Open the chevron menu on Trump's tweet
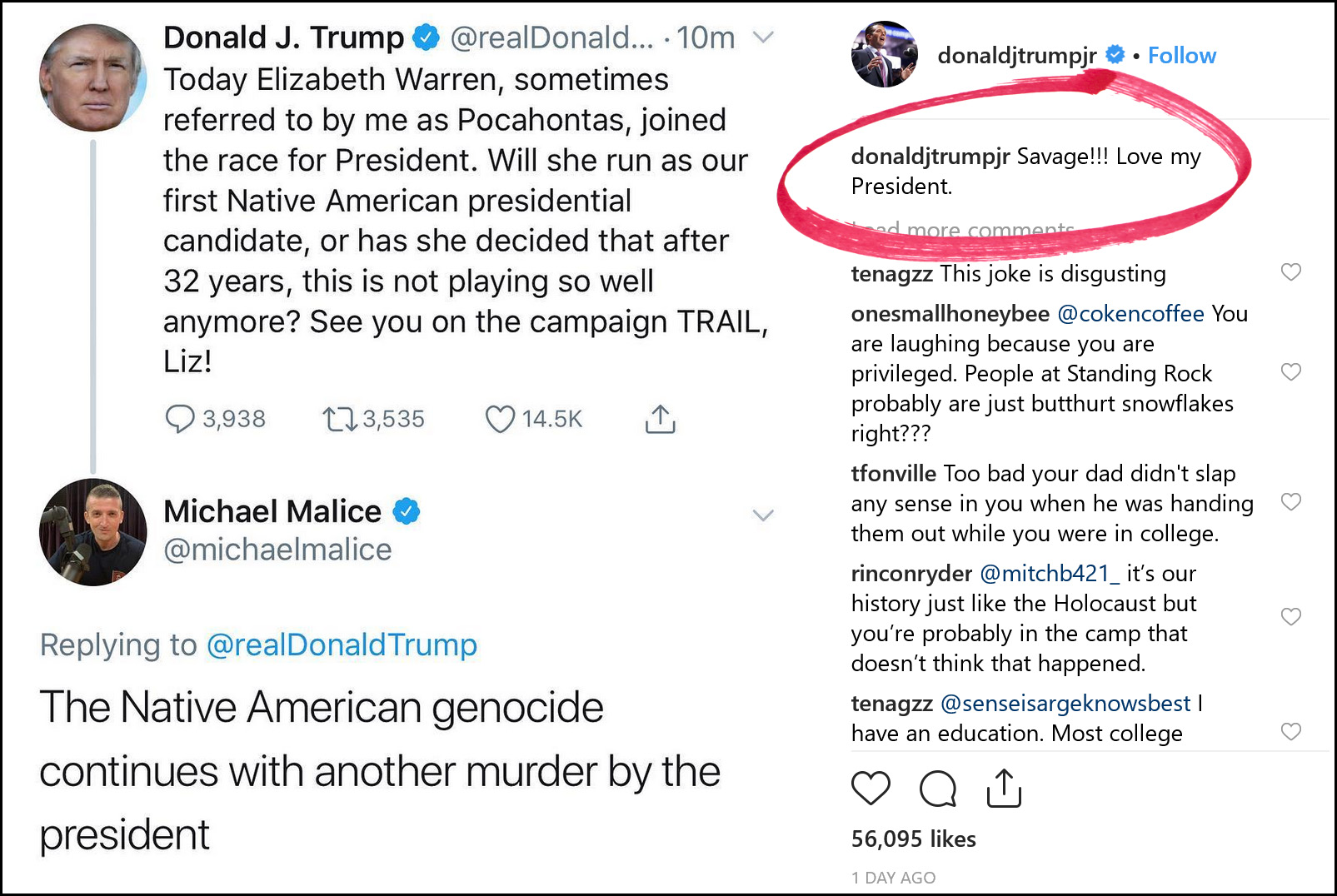This screenshot has width=1337, height=896. (763, 37)
